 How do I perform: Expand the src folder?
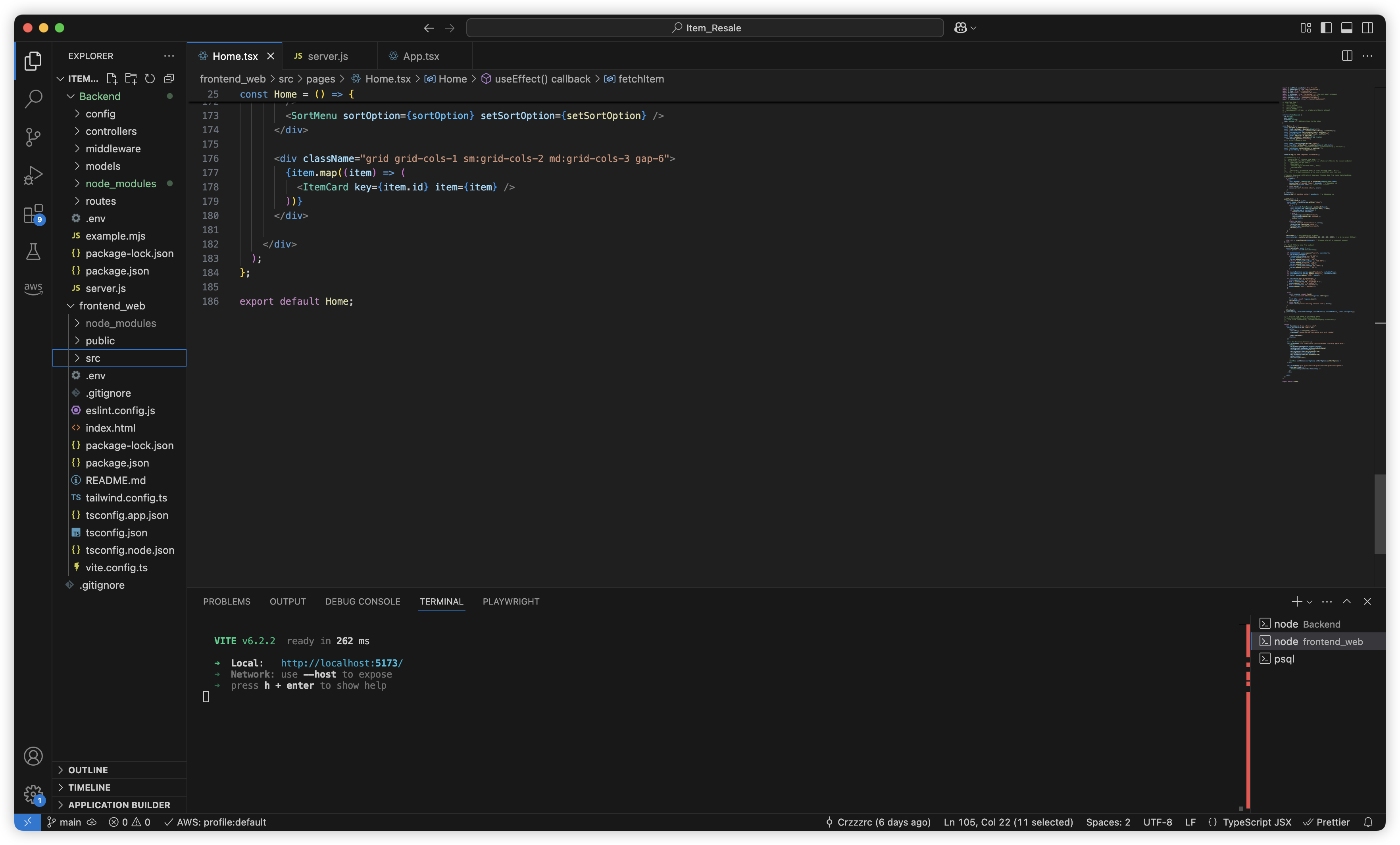pos(119,358)
